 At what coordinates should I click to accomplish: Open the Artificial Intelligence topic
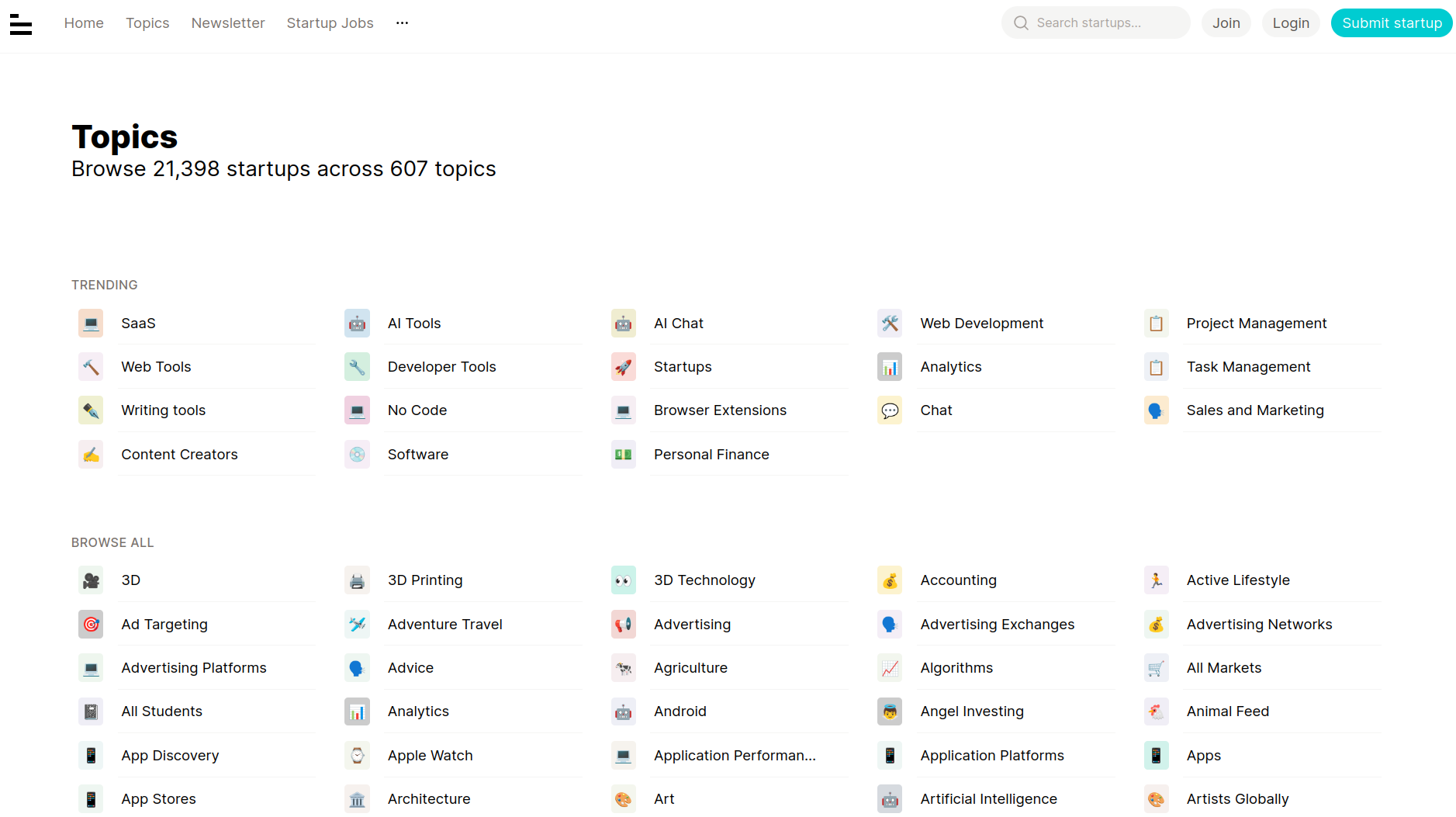coord(988,798)
